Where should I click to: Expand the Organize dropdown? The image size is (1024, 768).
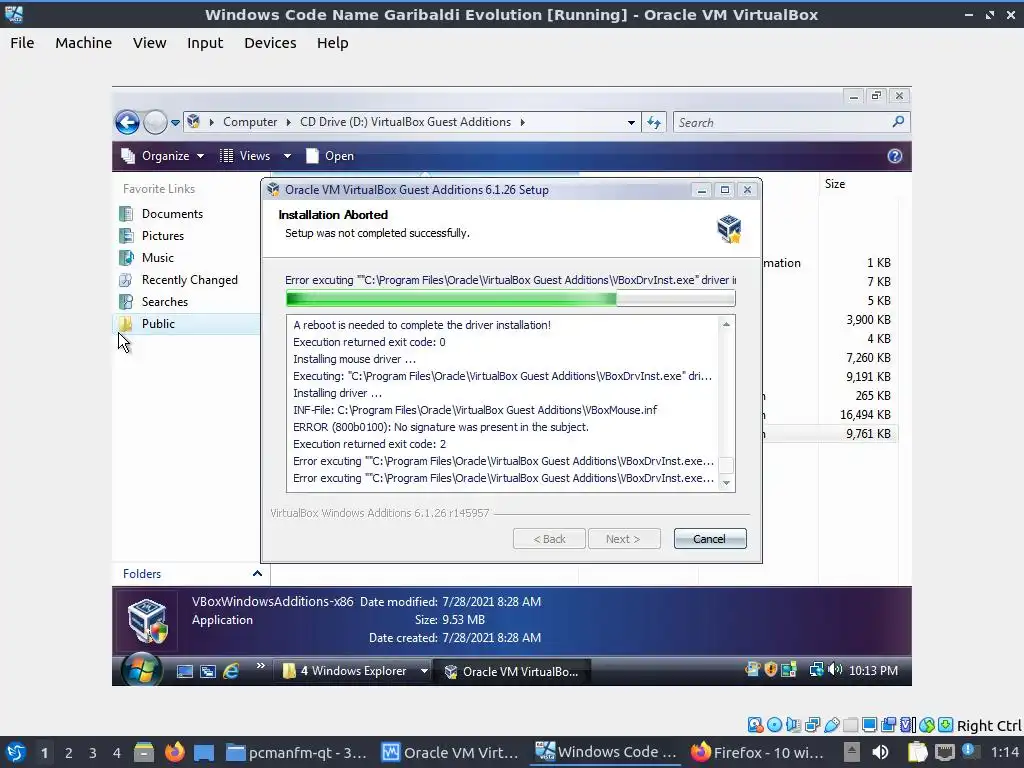tap(164, 156)
